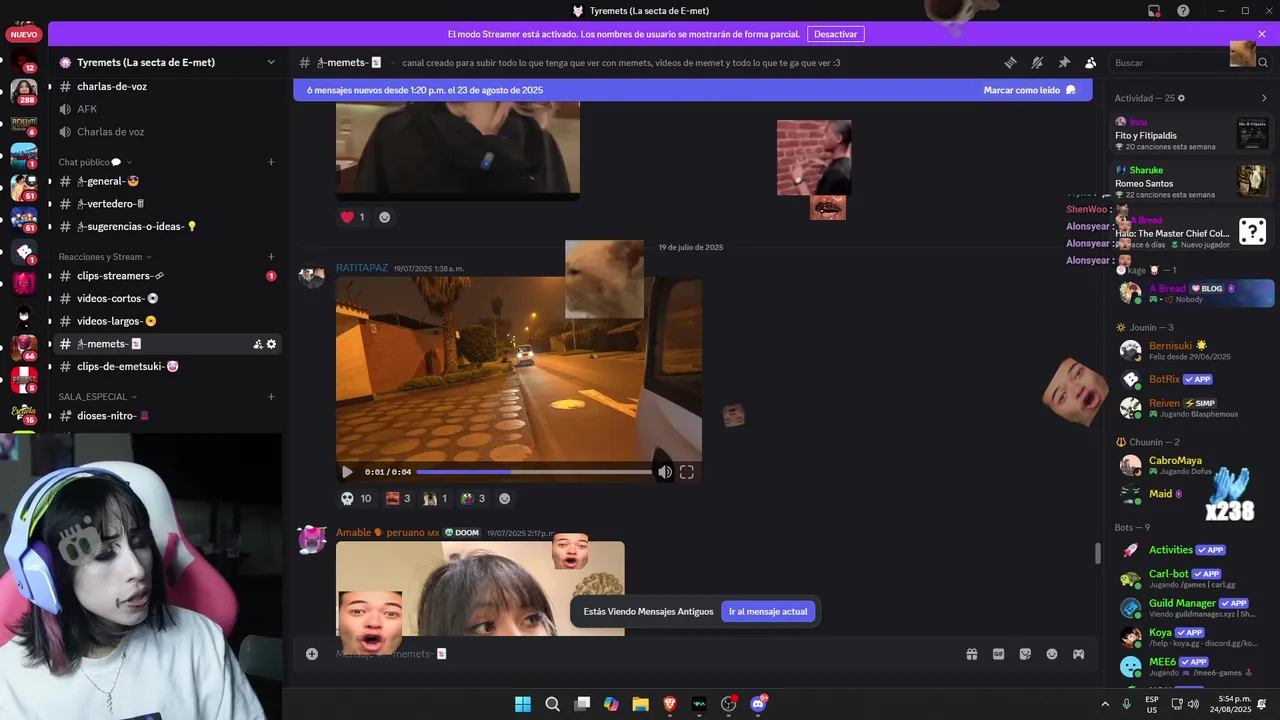
Task: Open Amable user profile name
Action: tap(387, 533)
